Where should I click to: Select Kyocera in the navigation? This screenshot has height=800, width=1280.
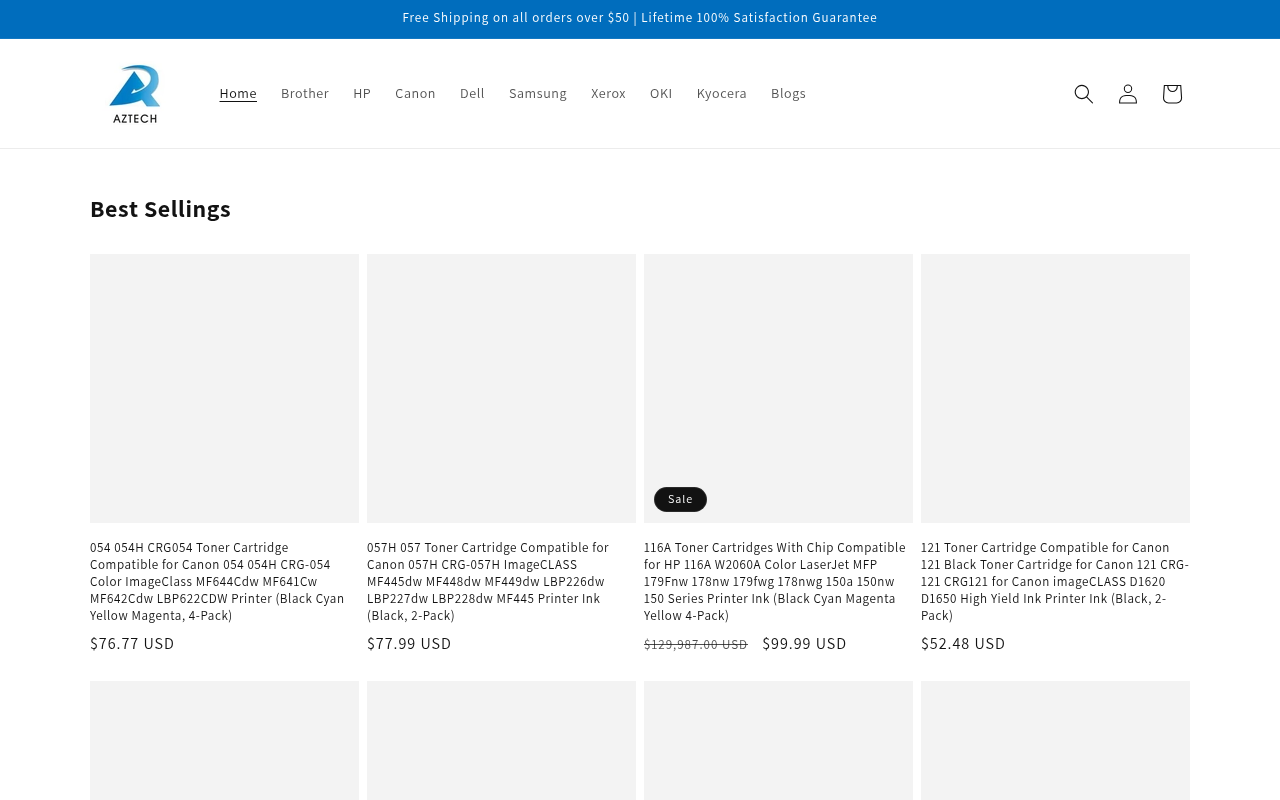722,93
